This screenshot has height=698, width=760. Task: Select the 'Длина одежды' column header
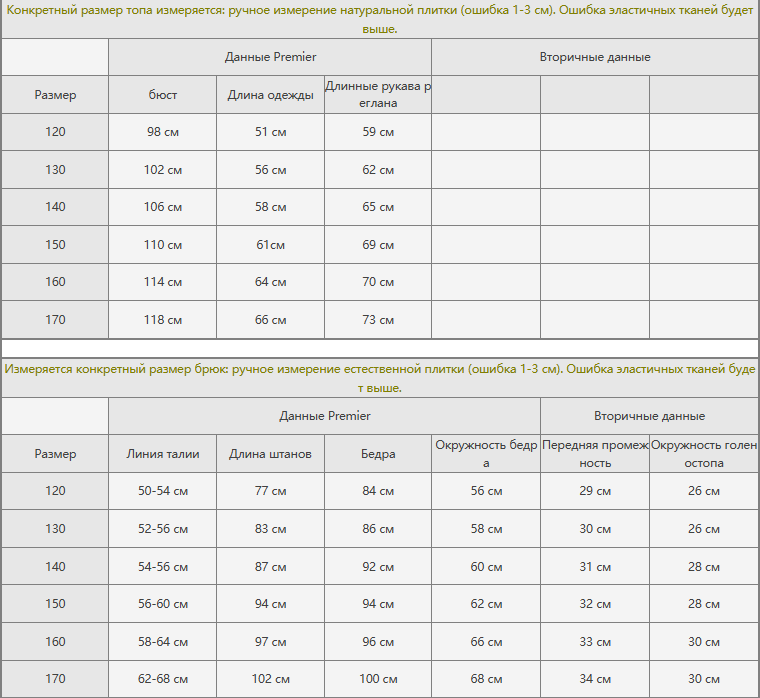[270, 95]
